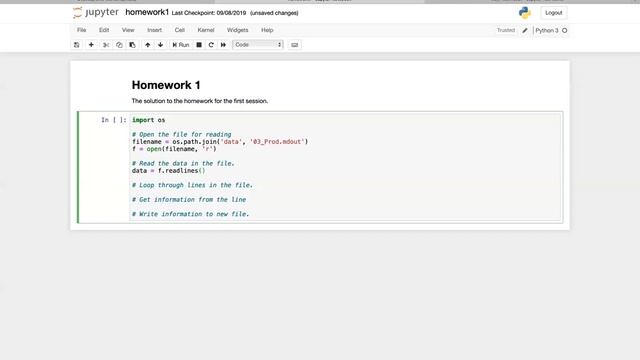This screenshot has height=360, width=640.
Task: Copy selected cells icon
Action: 119,45
